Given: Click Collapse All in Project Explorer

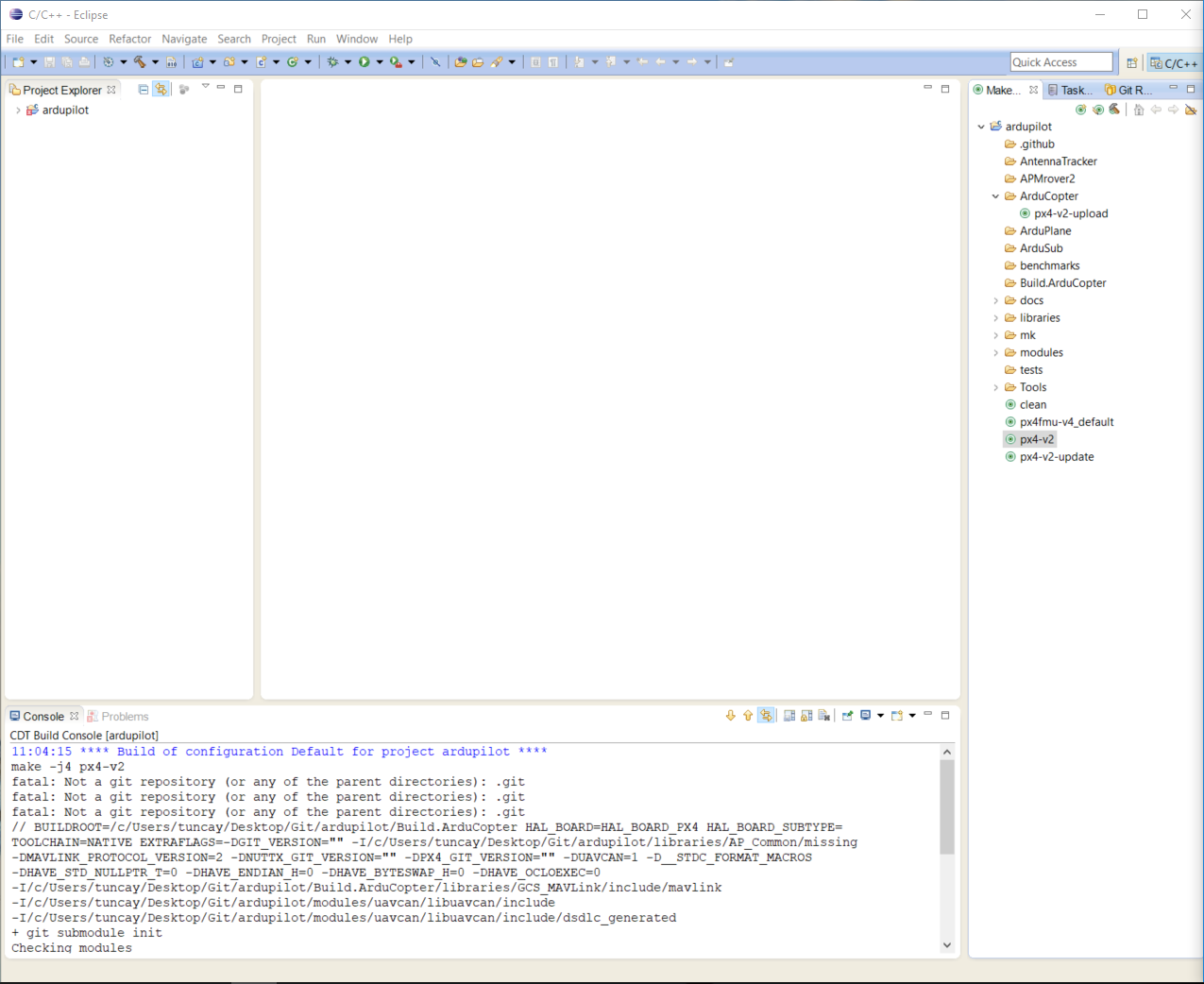Looking at the screenshot, I should (144, 90).
